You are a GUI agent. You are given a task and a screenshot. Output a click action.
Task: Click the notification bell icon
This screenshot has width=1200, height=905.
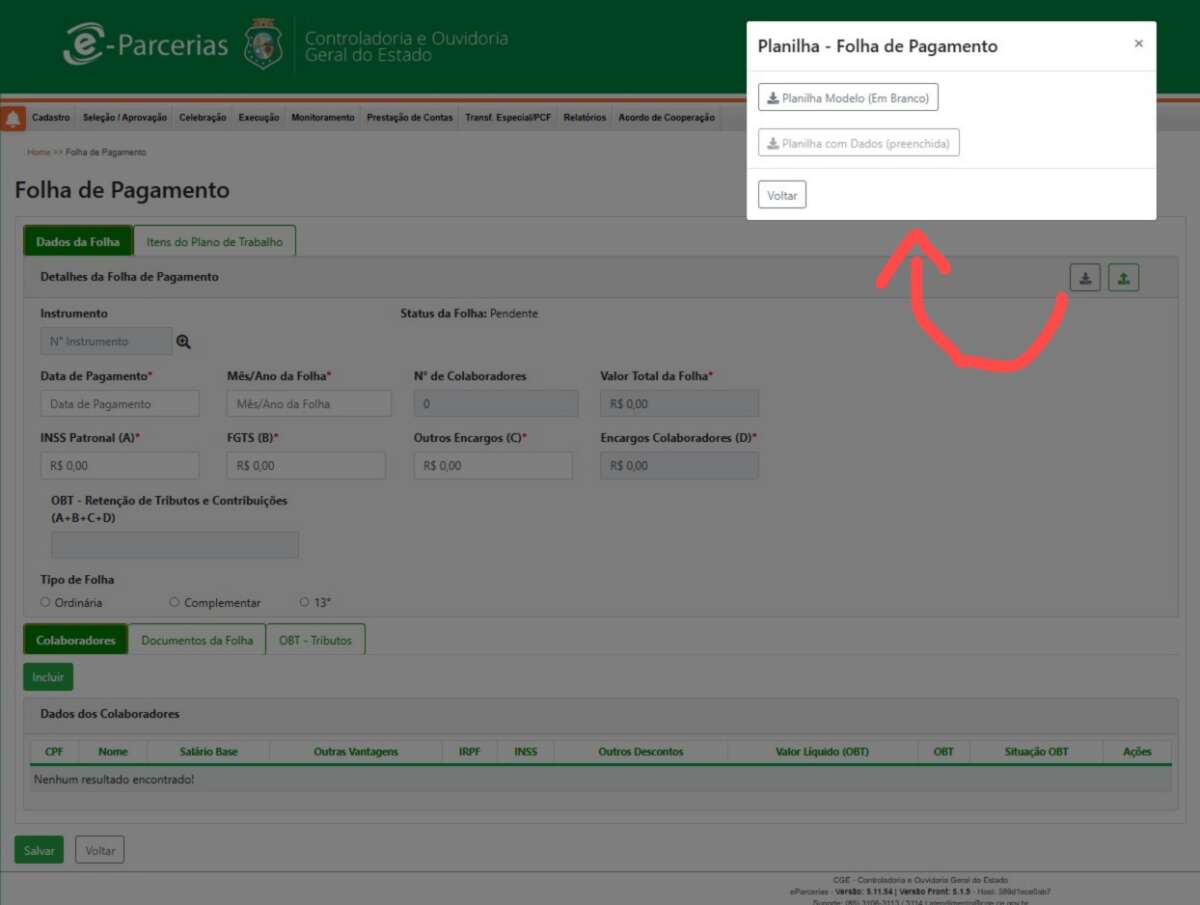13,119
